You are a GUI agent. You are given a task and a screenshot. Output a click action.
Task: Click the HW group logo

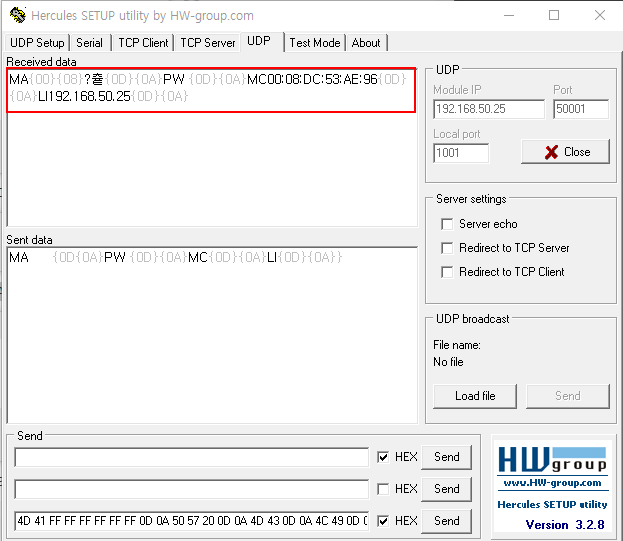point(552,460)
